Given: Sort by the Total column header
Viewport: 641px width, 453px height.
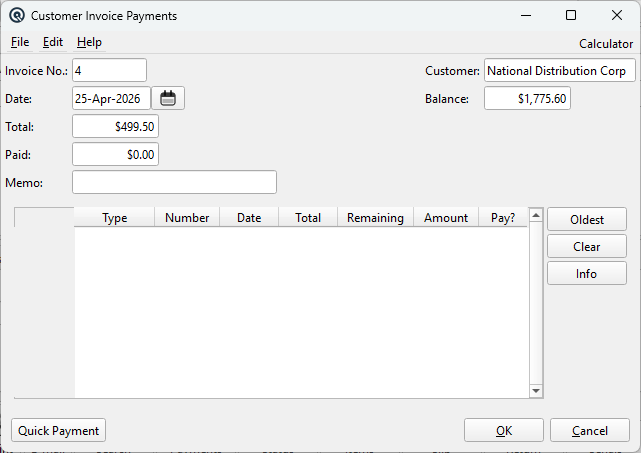Looking at the screenshot, I should click(308, 218).
